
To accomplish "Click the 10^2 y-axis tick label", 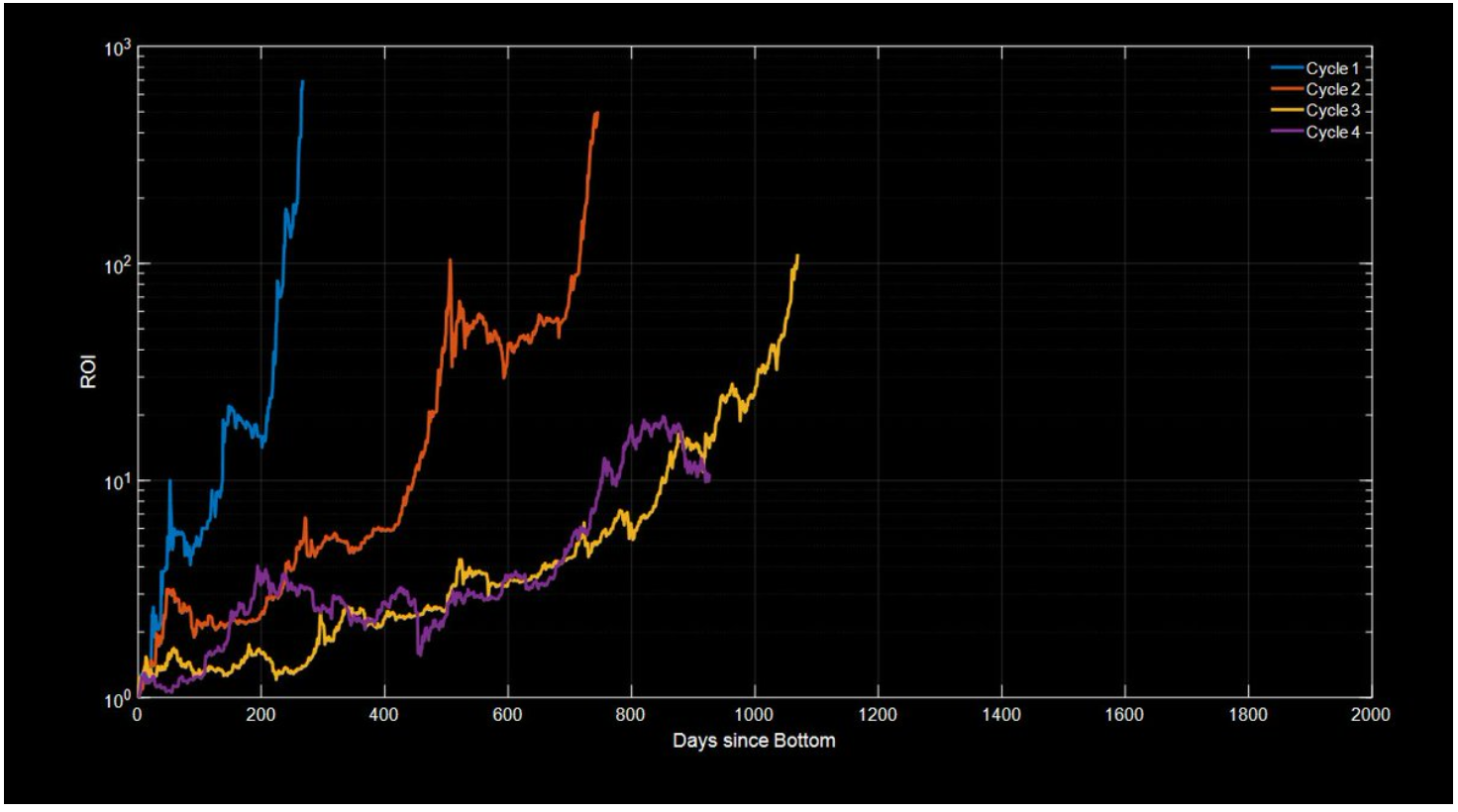I will click(116, 264).
